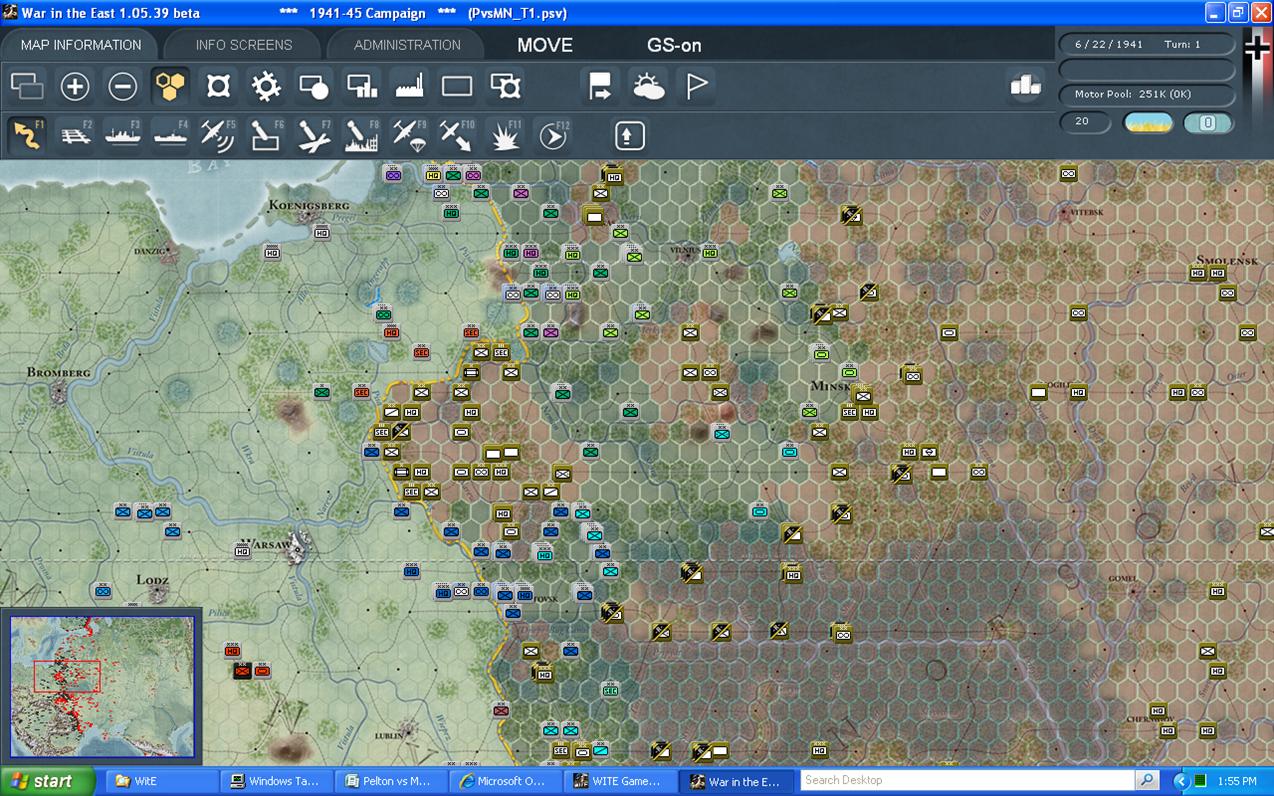The height and width of the screenshot is (796, 1274).
Task: Toggle the stacked unit counters view icon
Action: click(27, 86)
